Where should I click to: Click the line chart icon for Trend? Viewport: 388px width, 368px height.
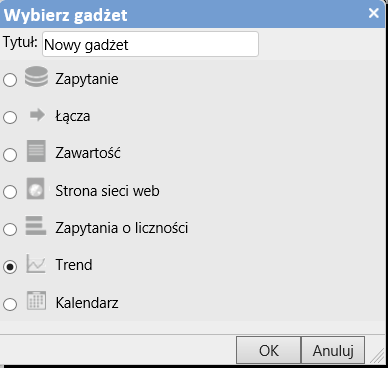(36, 264)
